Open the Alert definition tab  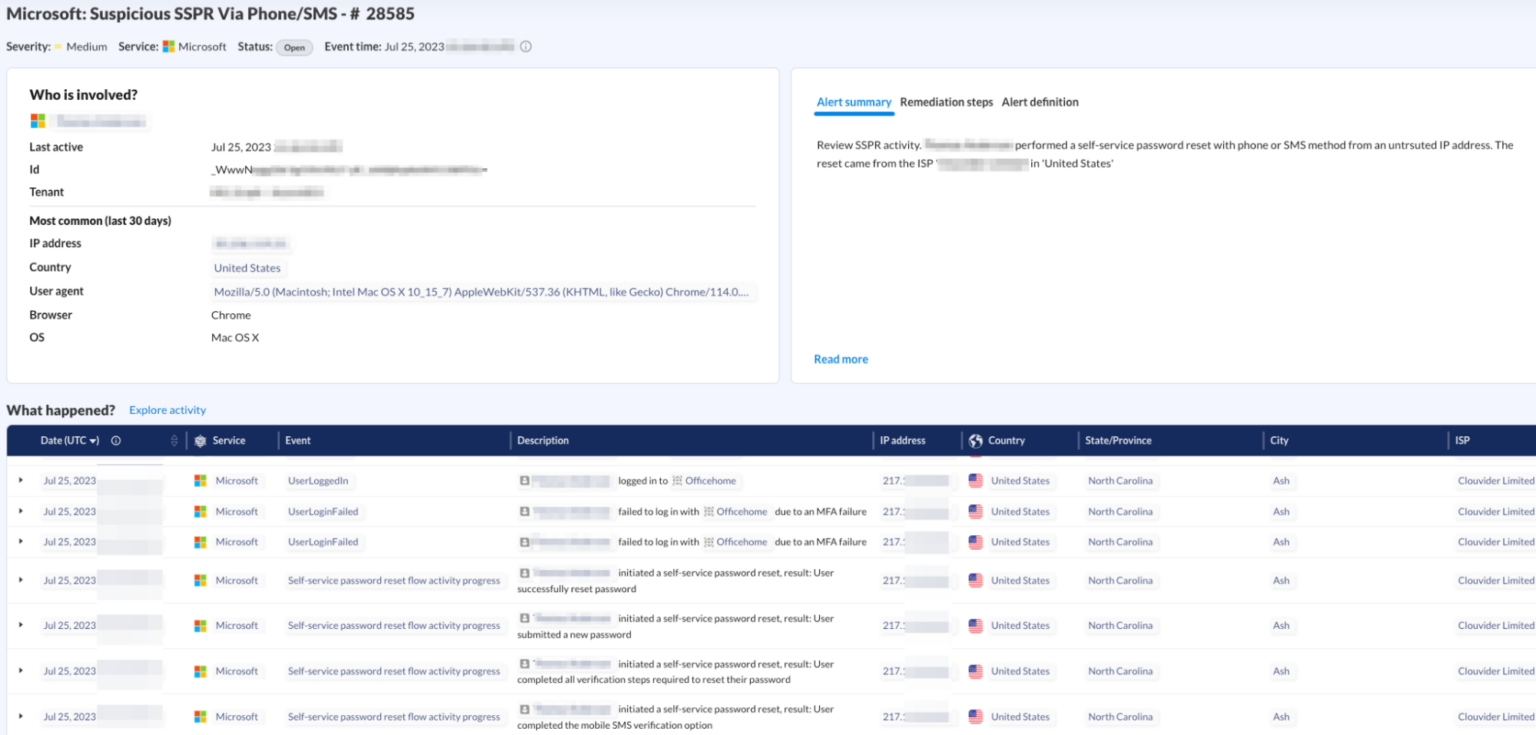[x=1040, y=102]
